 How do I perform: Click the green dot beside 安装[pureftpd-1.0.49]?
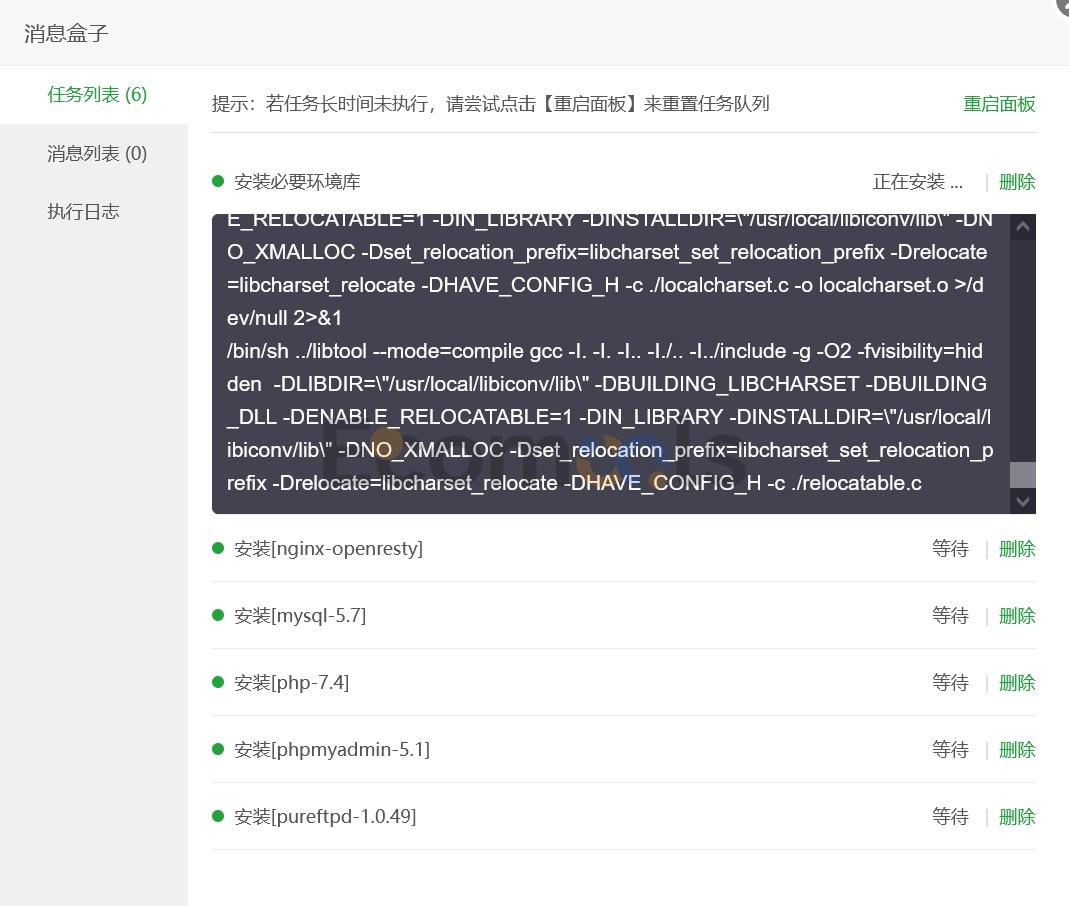point(218,816)
